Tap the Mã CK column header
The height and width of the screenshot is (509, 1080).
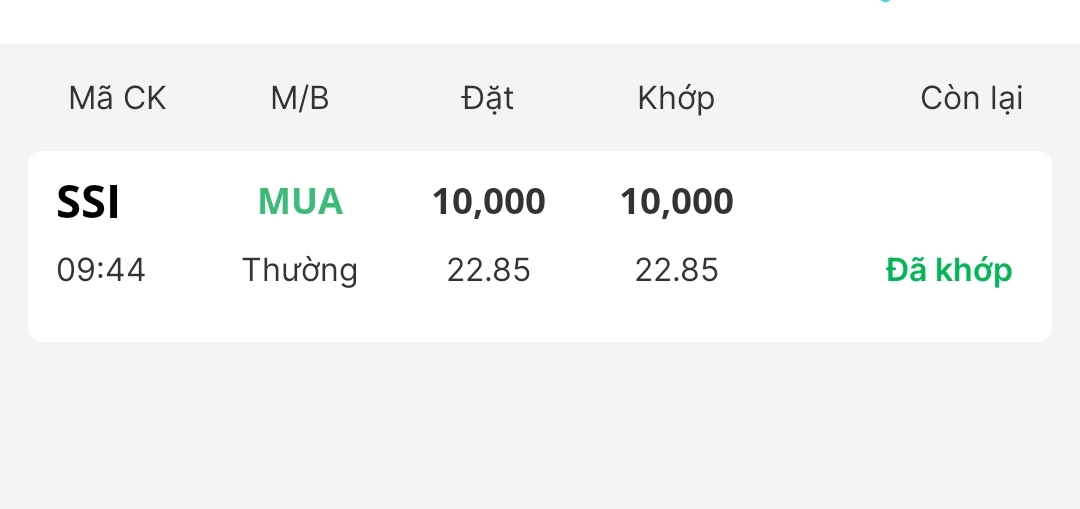pos(117,98)
